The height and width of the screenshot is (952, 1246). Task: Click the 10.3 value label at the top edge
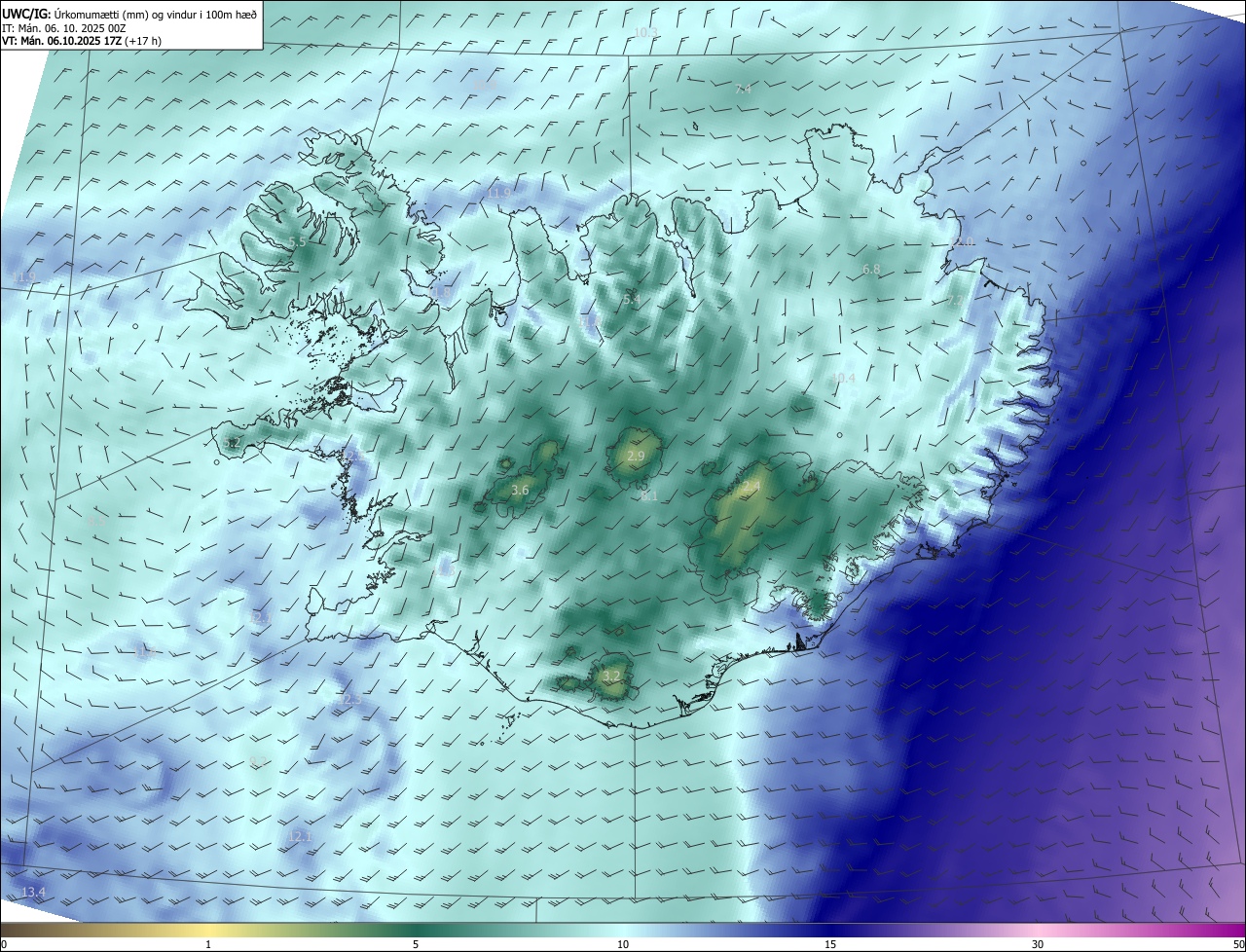coord(646,33)
